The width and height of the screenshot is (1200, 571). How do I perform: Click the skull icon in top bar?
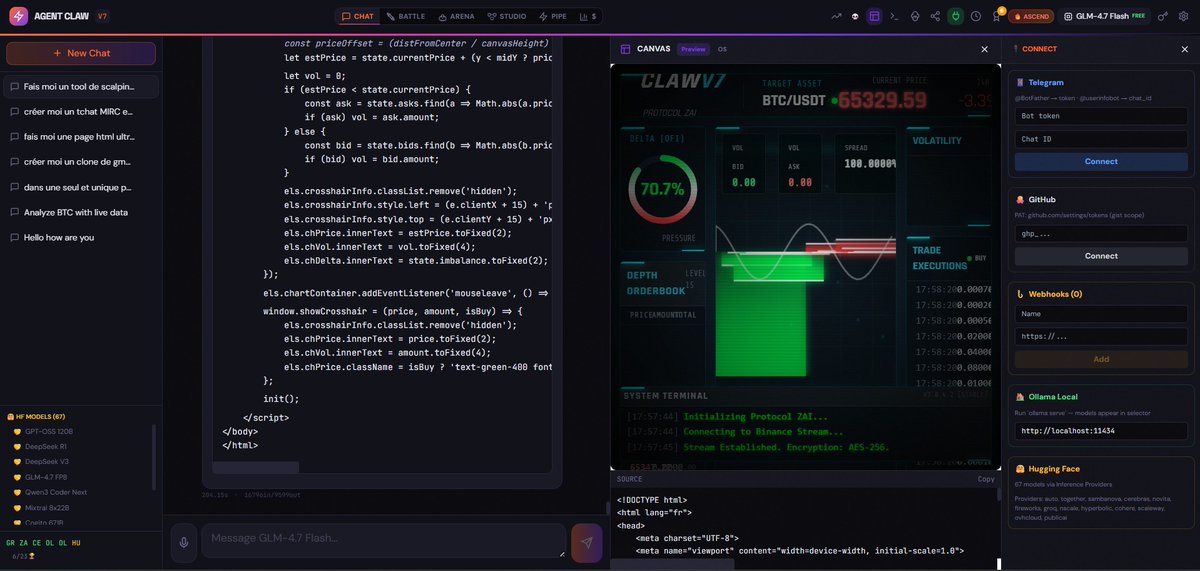click(855, 16)
